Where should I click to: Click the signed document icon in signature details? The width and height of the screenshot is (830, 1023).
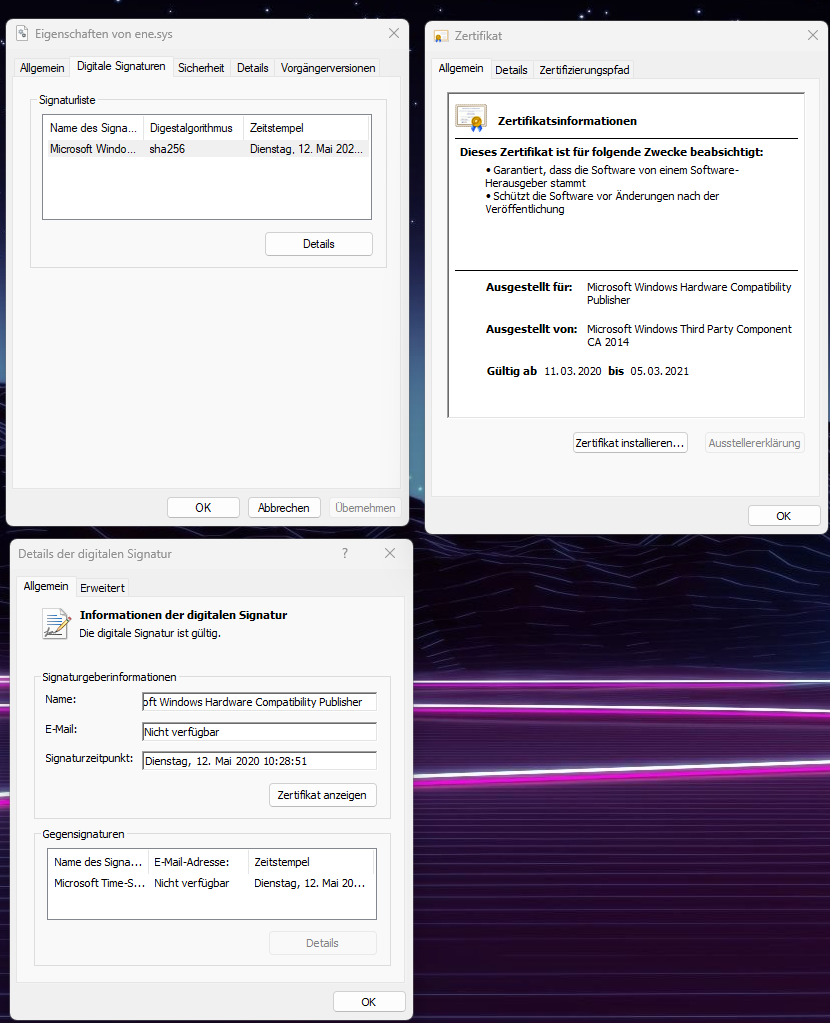(x=56, y=623)
